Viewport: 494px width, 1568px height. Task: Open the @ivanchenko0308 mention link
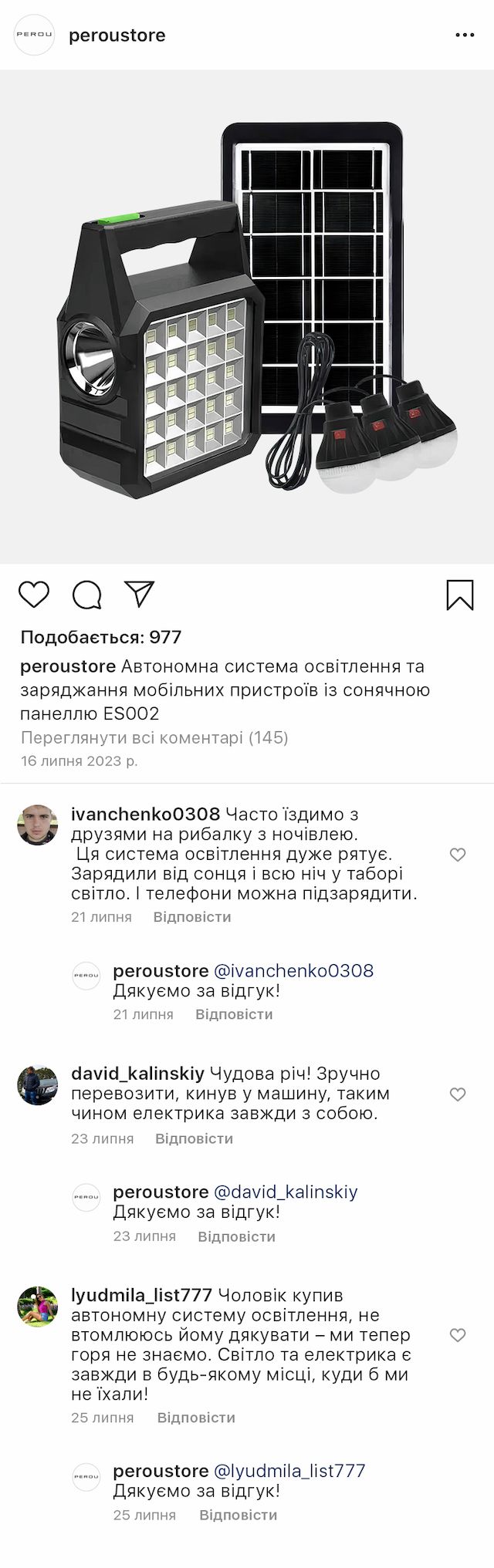pos(293,971)
